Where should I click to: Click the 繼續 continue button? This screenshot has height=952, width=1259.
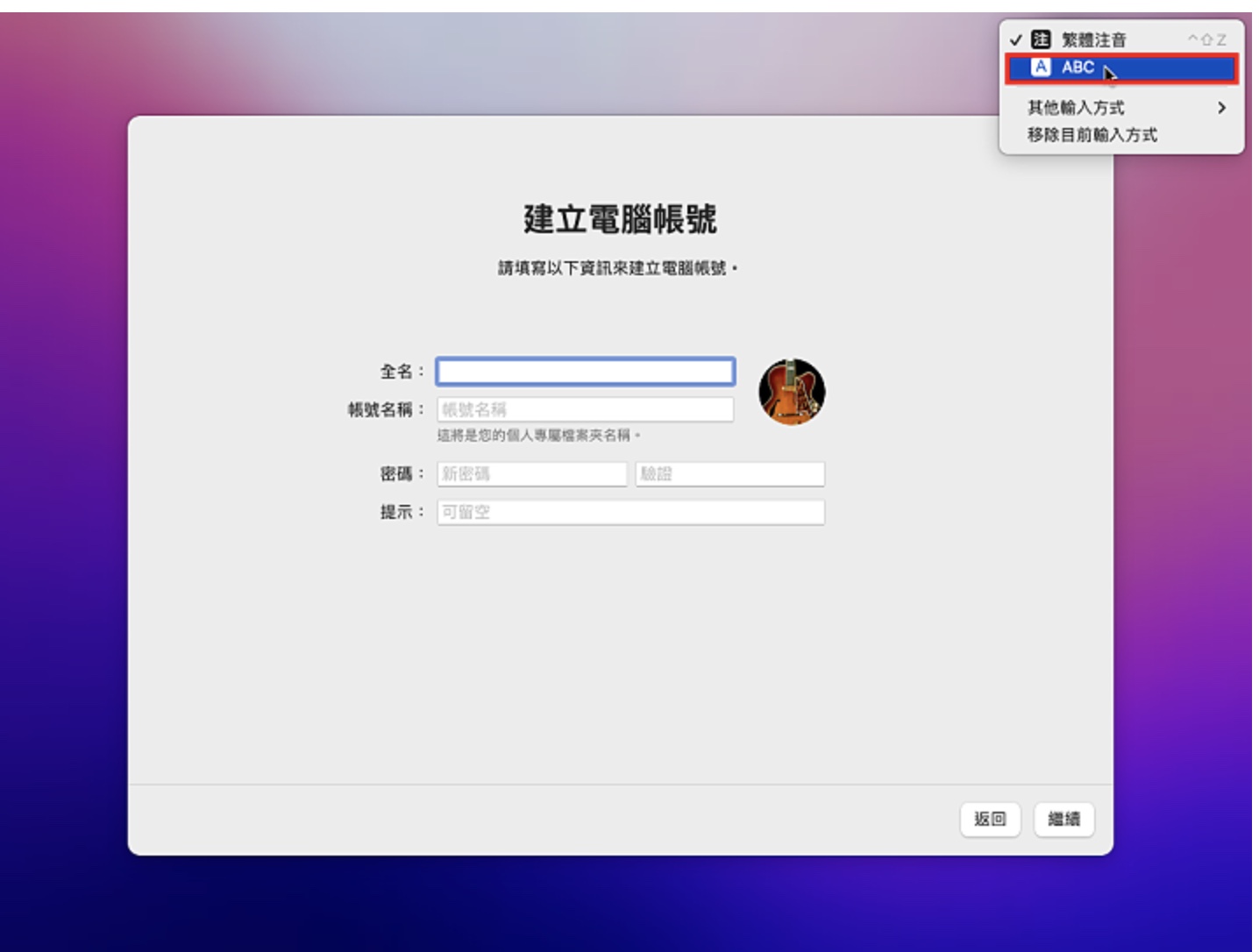point(1064,820)
